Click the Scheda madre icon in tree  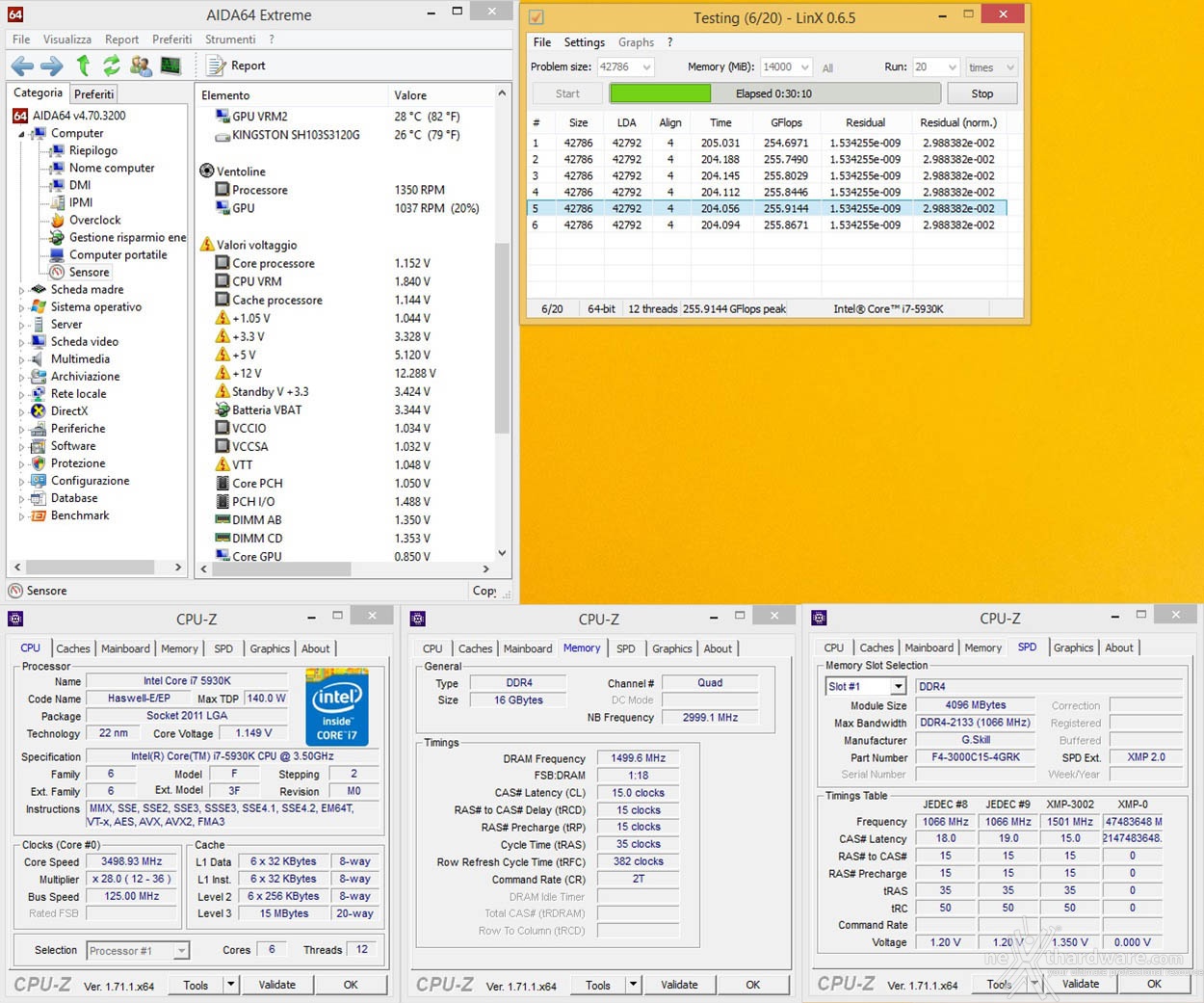[x=39, y=289]
